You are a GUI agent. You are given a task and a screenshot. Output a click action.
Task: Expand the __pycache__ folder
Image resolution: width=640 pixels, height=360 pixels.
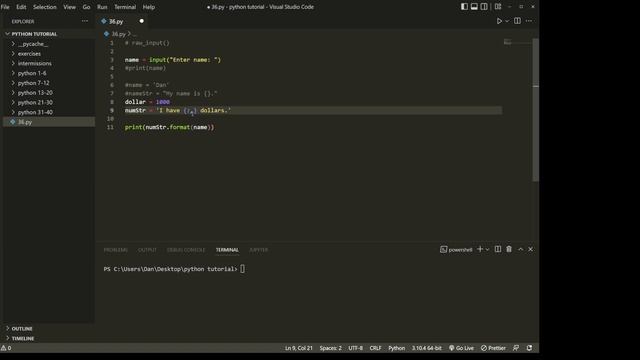coord(49,44)
